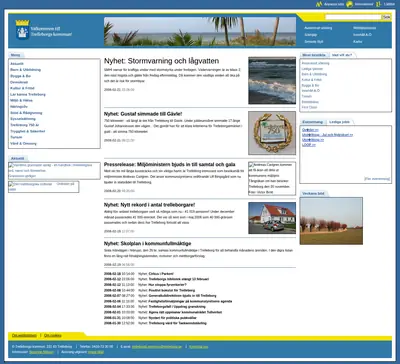Click the Trelleborg kommun crest logo

click(x=22, y=30)
